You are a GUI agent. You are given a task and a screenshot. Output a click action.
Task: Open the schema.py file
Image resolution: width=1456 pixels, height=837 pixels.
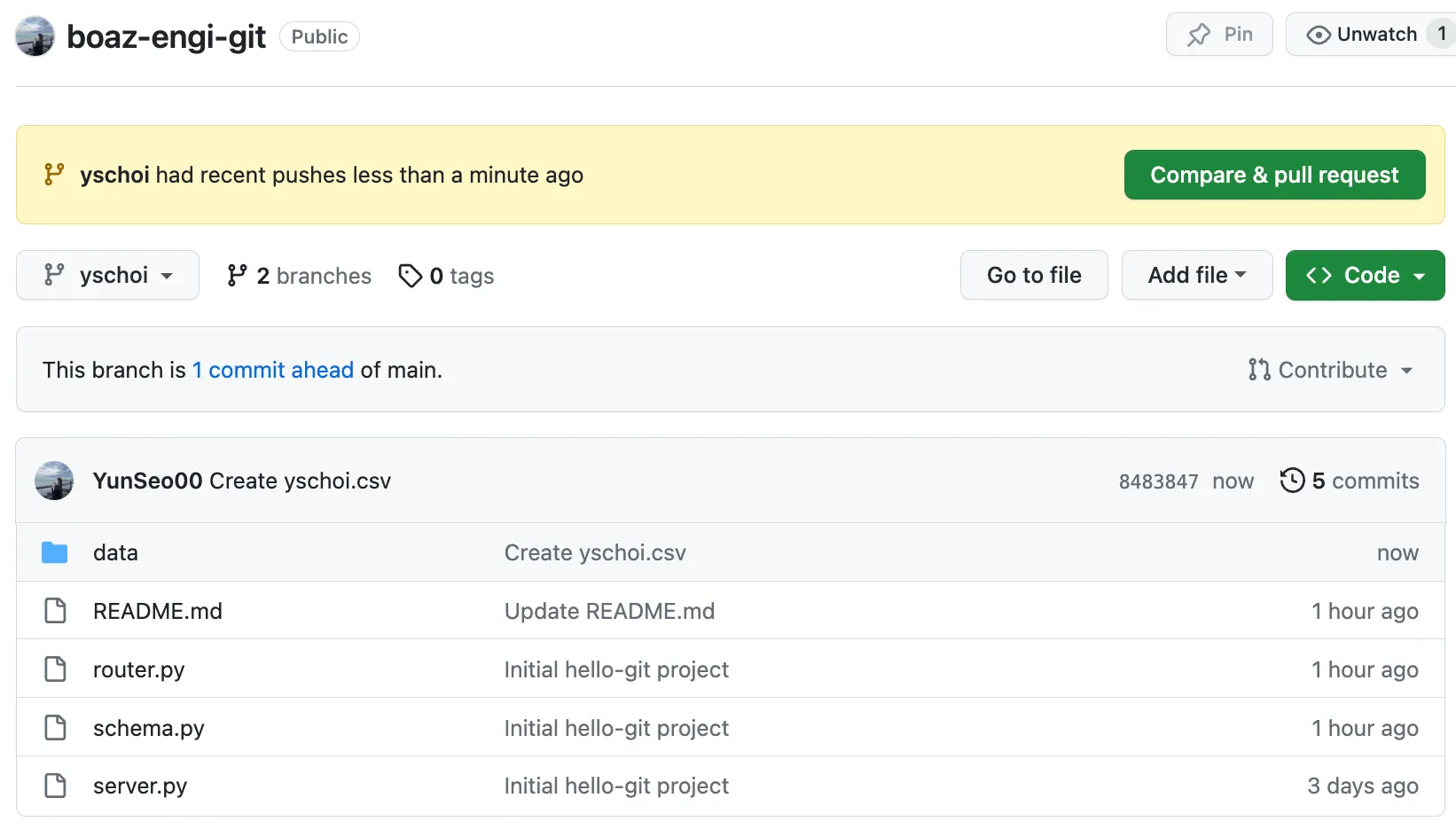pyautogui.click(x=149, y=728)
